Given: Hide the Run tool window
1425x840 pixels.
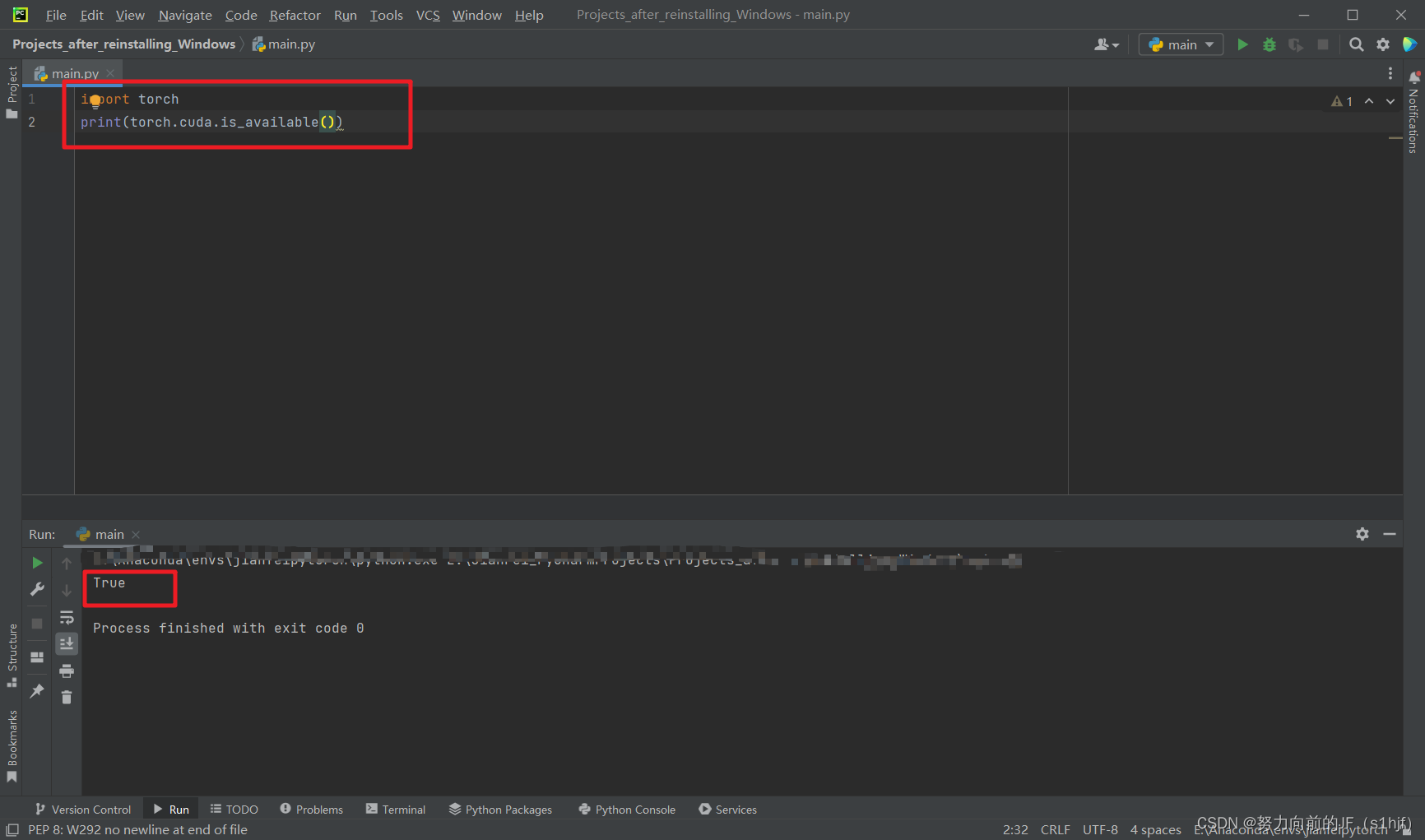Looking at the screenshot, I should point(1390,534).
